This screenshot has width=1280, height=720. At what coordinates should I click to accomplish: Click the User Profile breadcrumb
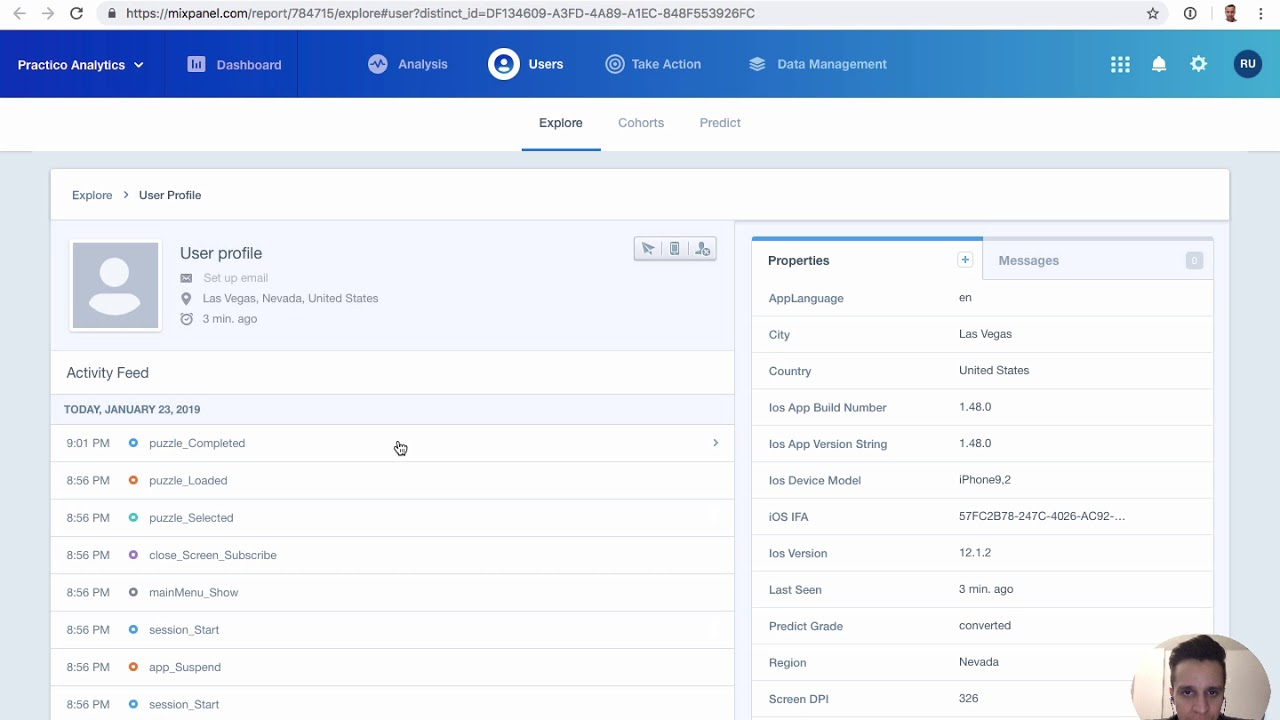(170, 195)
